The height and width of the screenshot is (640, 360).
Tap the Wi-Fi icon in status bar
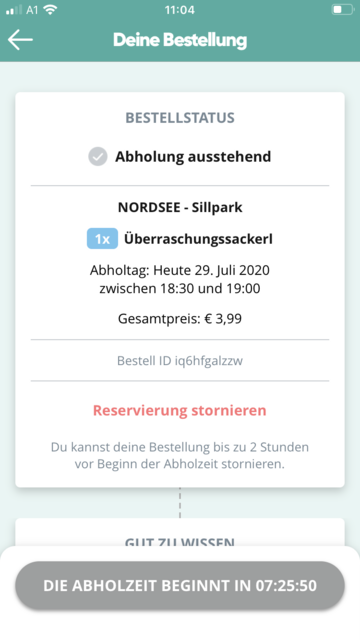[51, 10]
